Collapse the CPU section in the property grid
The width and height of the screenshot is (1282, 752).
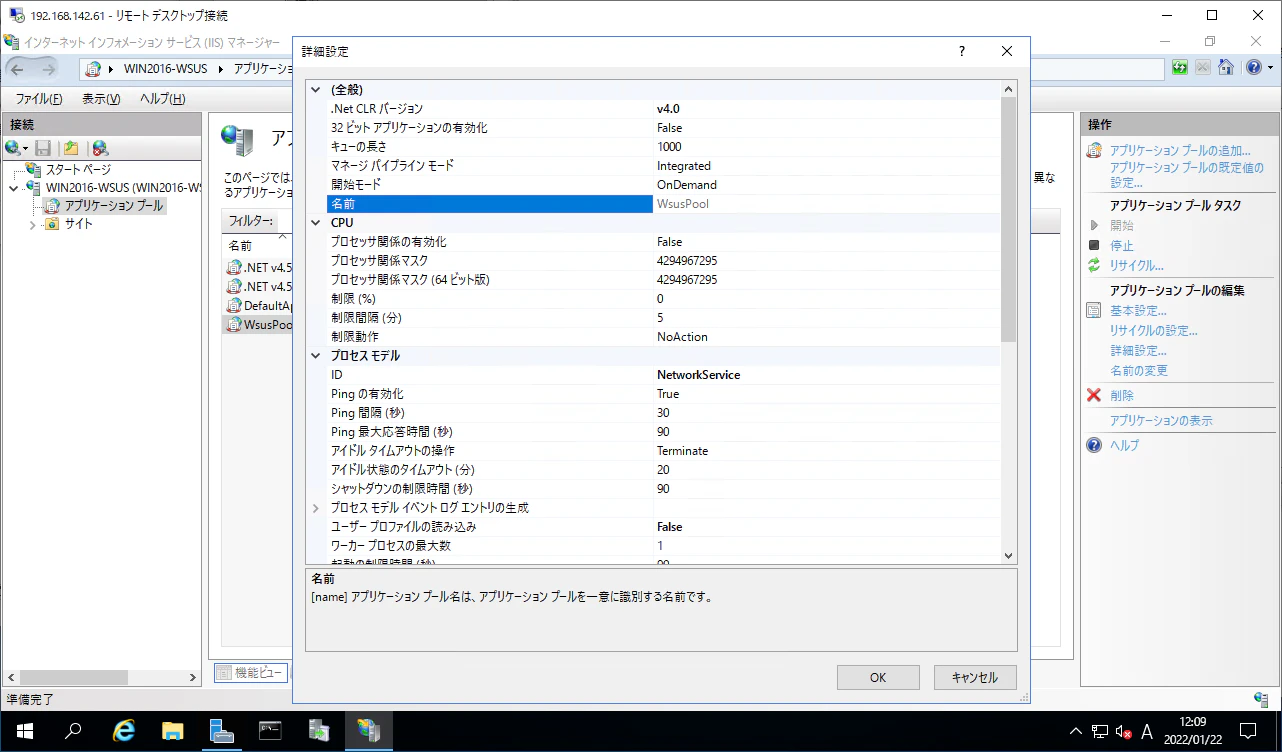[316, 223]
